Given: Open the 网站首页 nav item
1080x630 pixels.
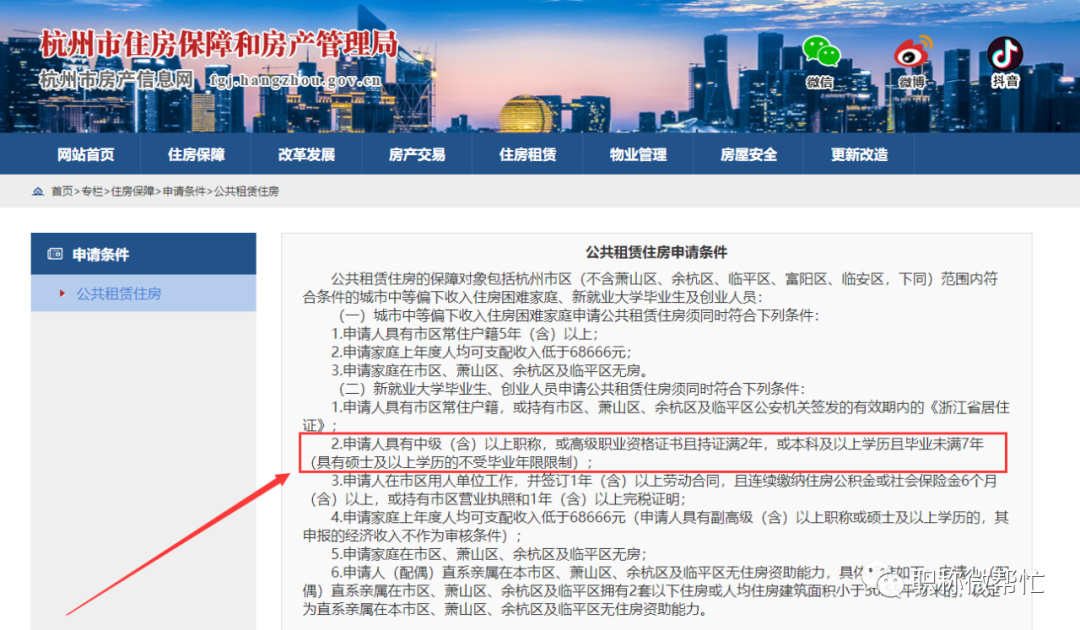Looking at the screenshot, I should coord(85,154).
